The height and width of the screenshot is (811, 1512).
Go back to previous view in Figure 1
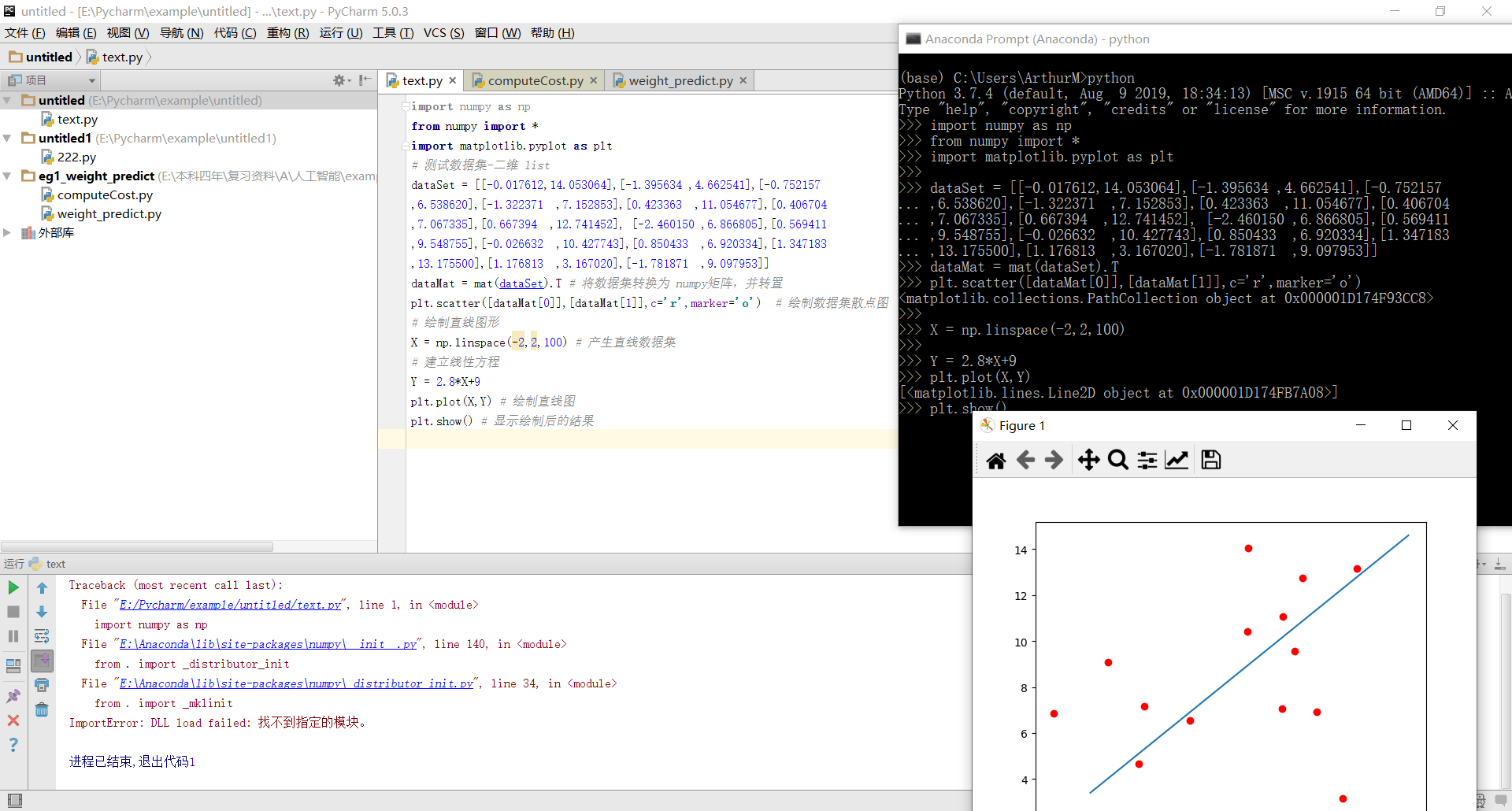(1025, 460)
